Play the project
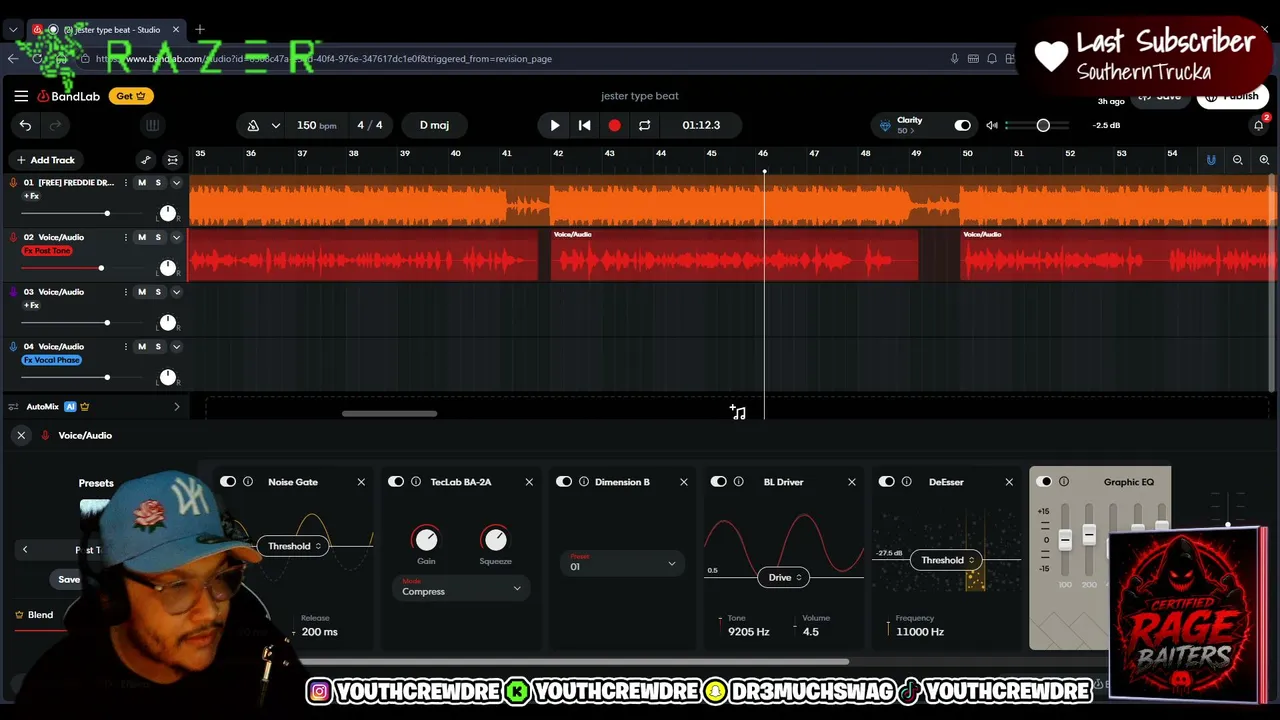The image size is (1280, 720). [x=555, y=125]
